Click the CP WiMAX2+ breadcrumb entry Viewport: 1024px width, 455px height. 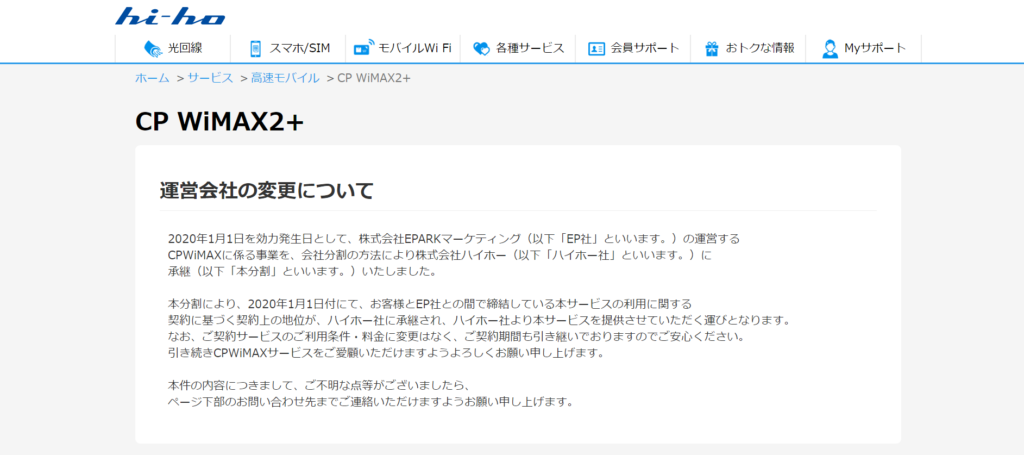coord(374,78)
